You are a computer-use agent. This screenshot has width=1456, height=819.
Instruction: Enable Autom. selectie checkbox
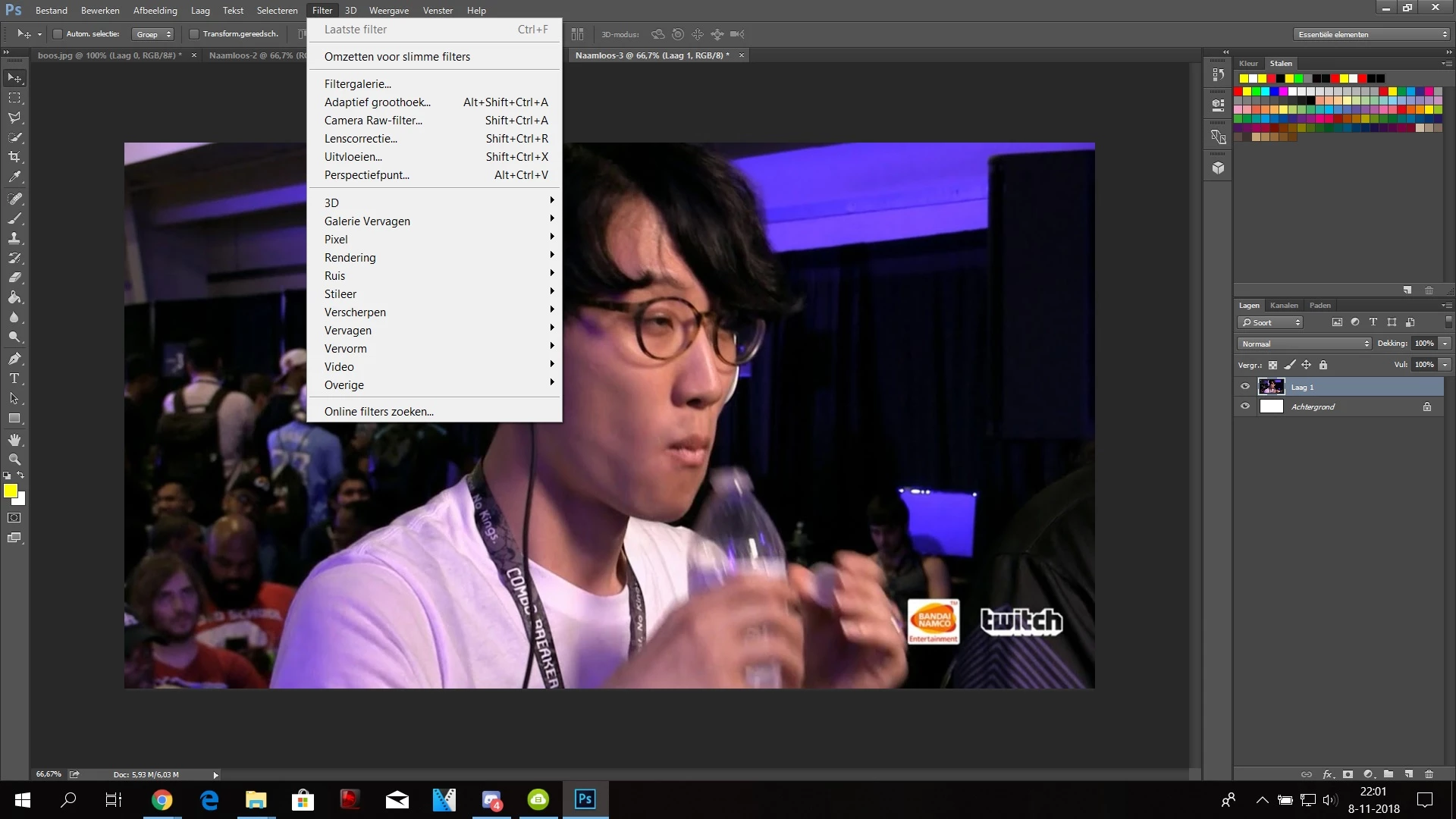(57, 34)
